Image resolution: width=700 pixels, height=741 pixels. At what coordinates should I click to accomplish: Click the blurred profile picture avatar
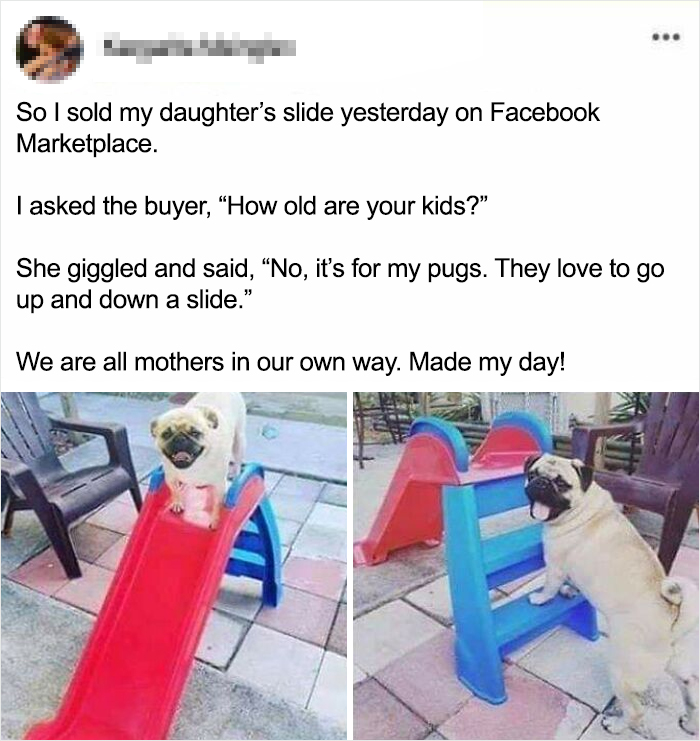tap(49, 49)
